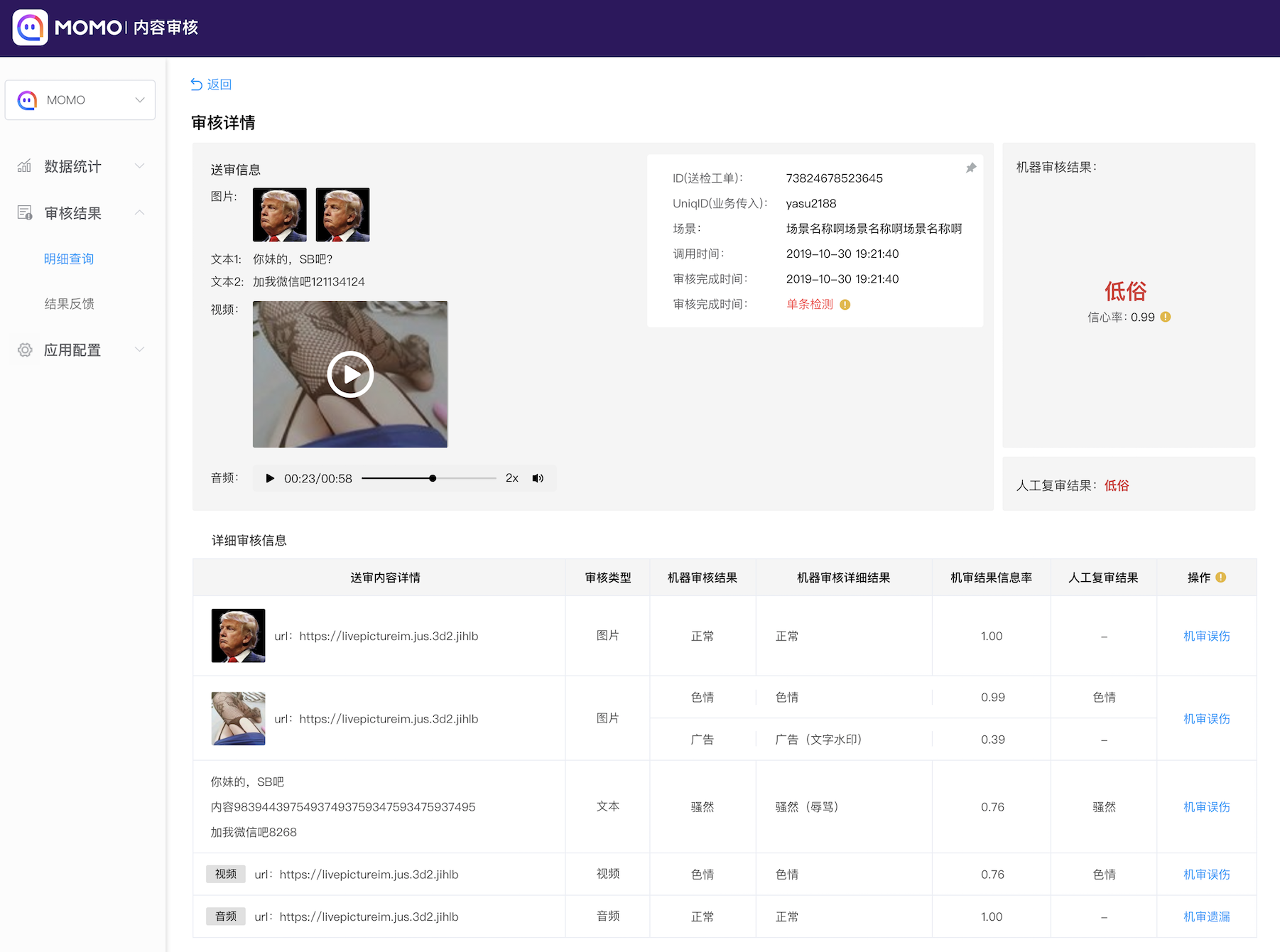Click the audio progress slider handle

point(433,478)
